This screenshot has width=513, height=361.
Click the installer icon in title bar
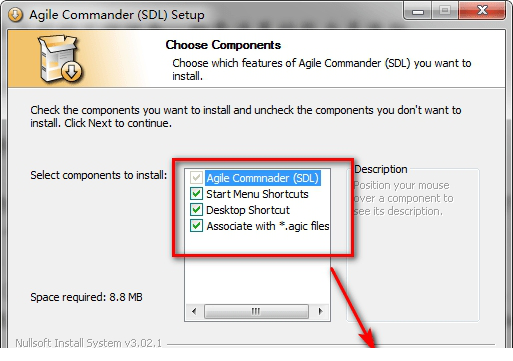click(x=15, y=15)
